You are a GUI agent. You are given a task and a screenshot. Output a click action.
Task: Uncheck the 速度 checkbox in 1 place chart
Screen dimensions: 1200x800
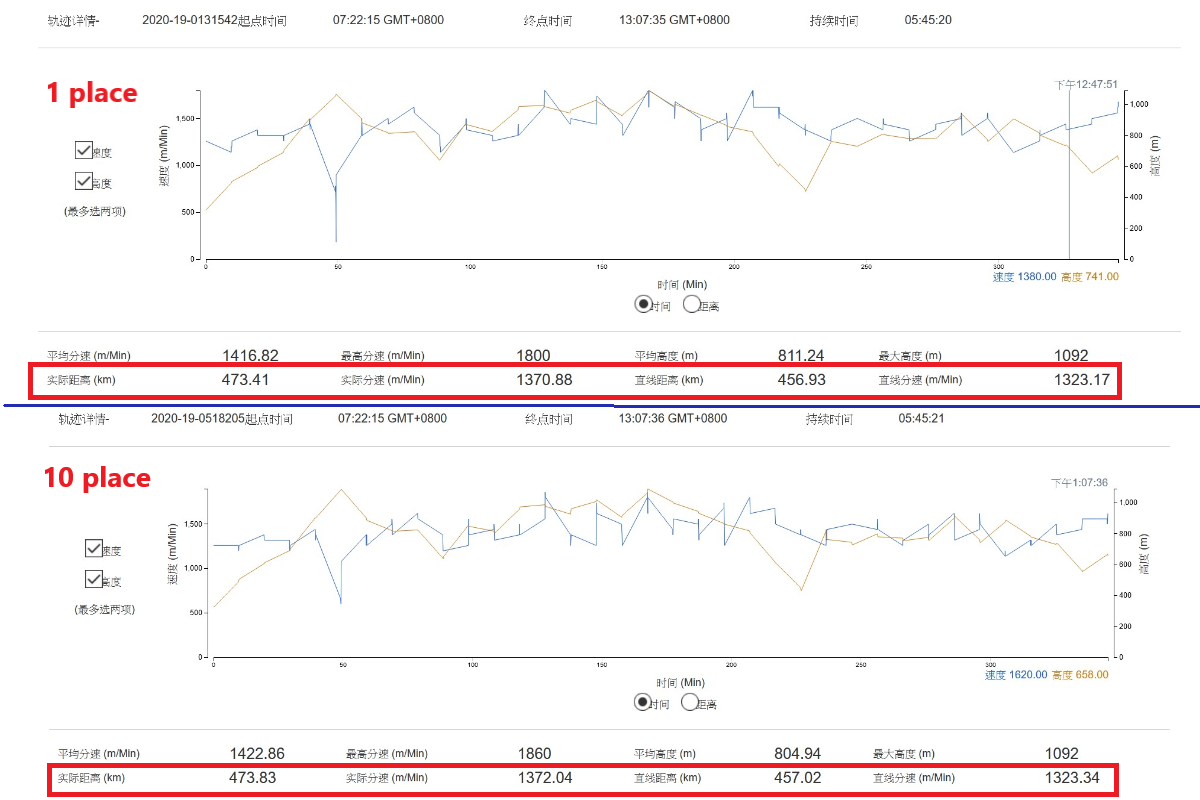click(83, 150)
